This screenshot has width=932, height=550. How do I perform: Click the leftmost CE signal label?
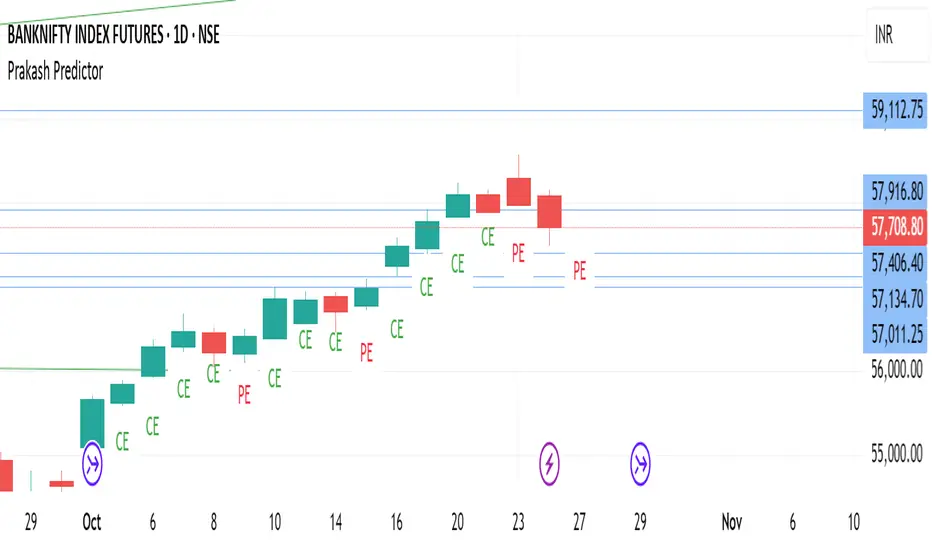(122, 440)
